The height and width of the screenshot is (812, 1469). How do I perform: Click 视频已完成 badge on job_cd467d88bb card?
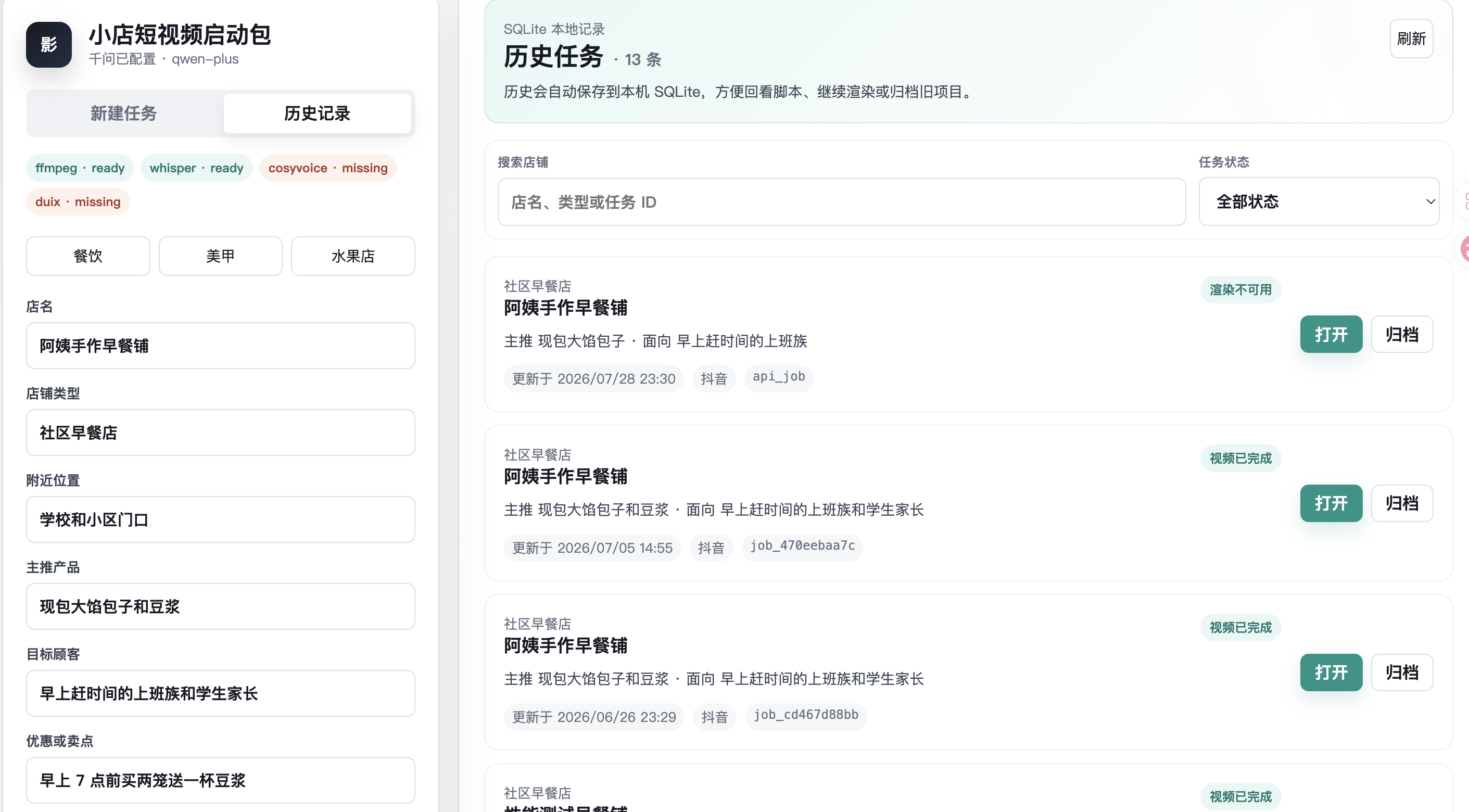click(x=1240, y=627)
